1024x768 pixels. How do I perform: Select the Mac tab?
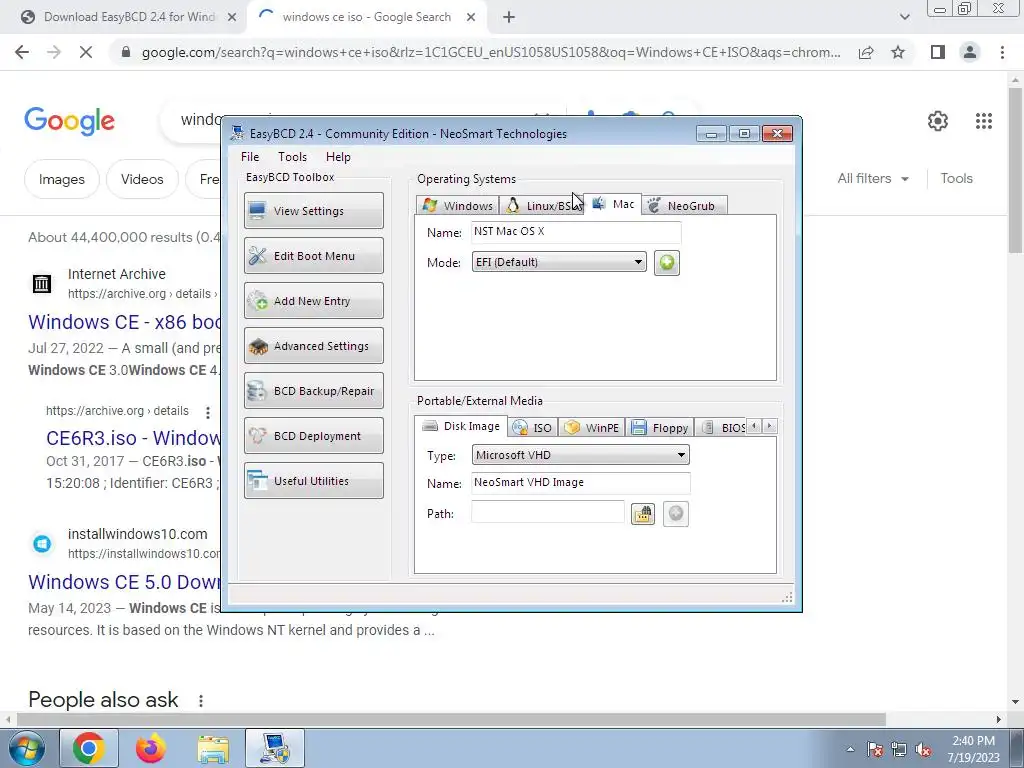(x=613, y=204)
